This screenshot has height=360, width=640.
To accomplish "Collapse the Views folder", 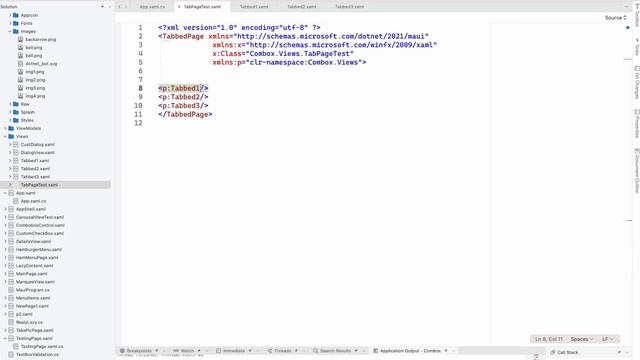I will click(x=5, y=136).
